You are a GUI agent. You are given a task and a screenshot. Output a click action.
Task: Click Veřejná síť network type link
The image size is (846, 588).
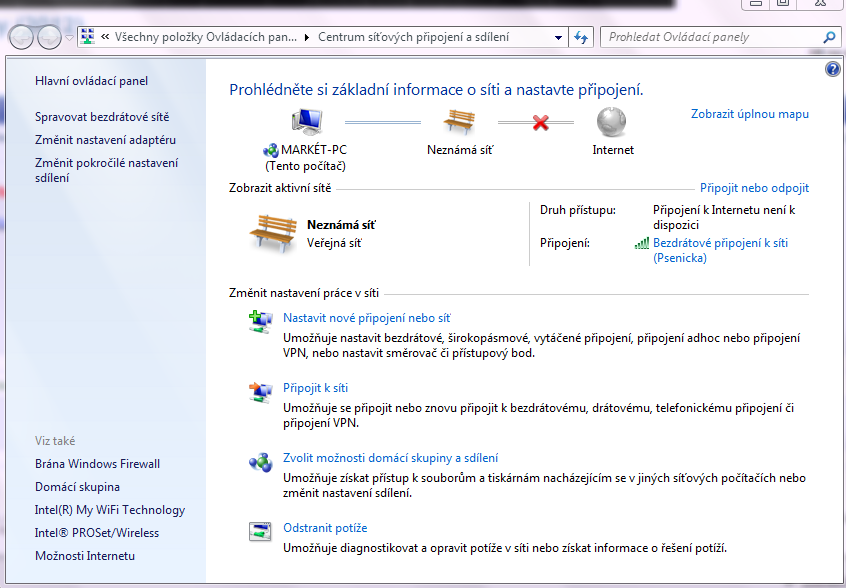click(334, 243)
